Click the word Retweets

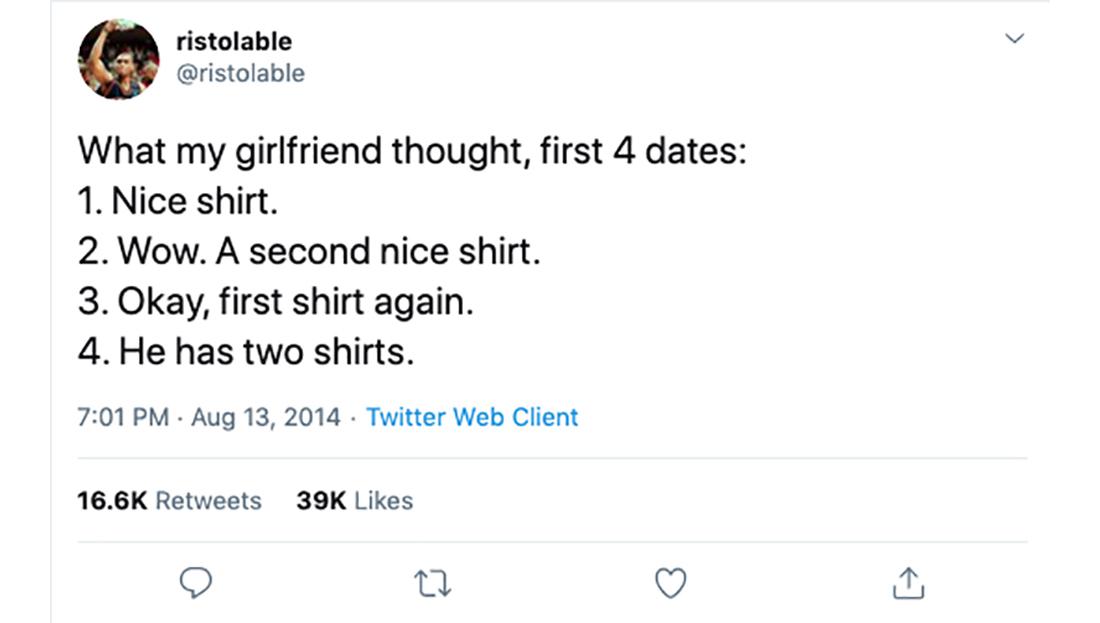(x=208, y=500)
